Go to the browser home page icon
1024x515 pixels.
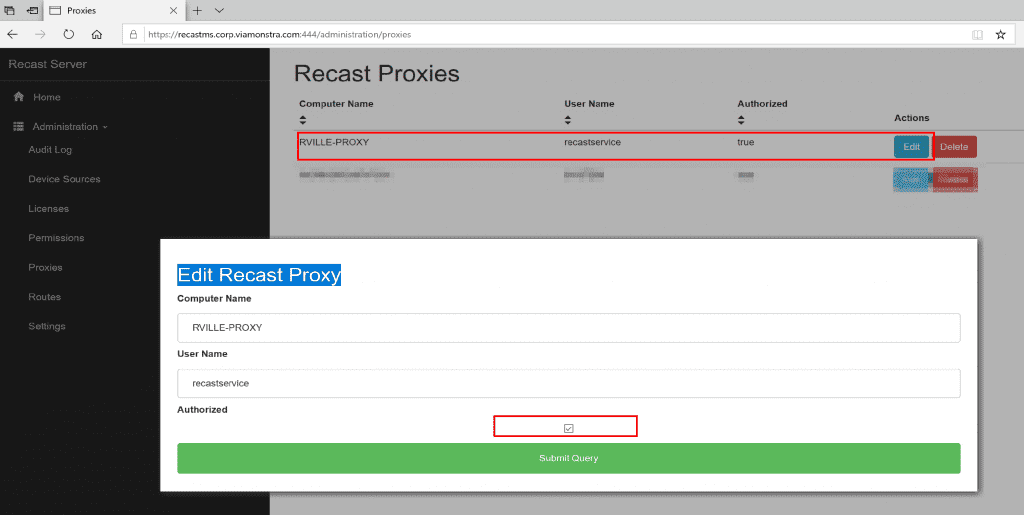coord(97,34)
